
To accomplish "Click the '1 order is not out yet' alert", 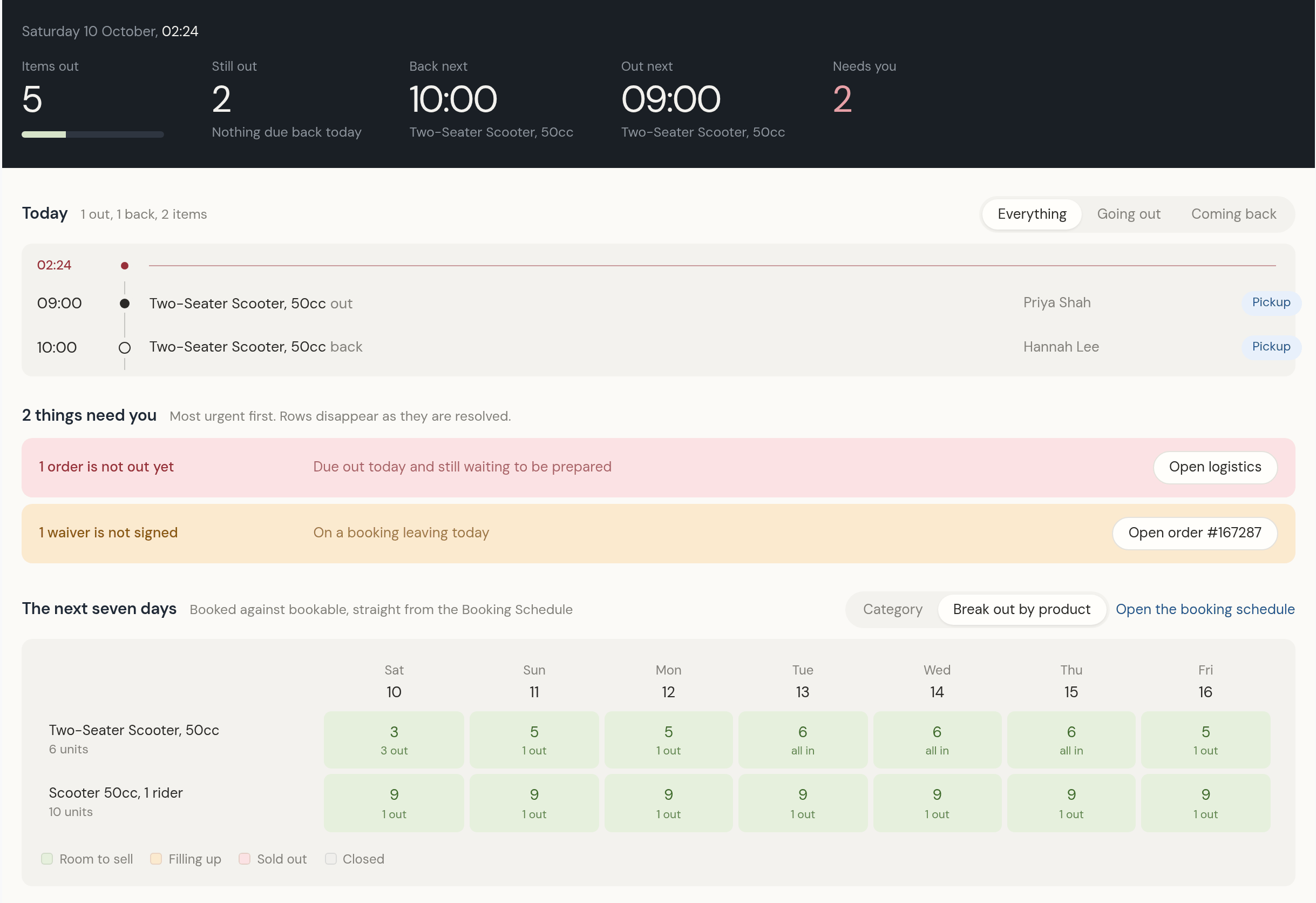I will click(x=658, y=467).
